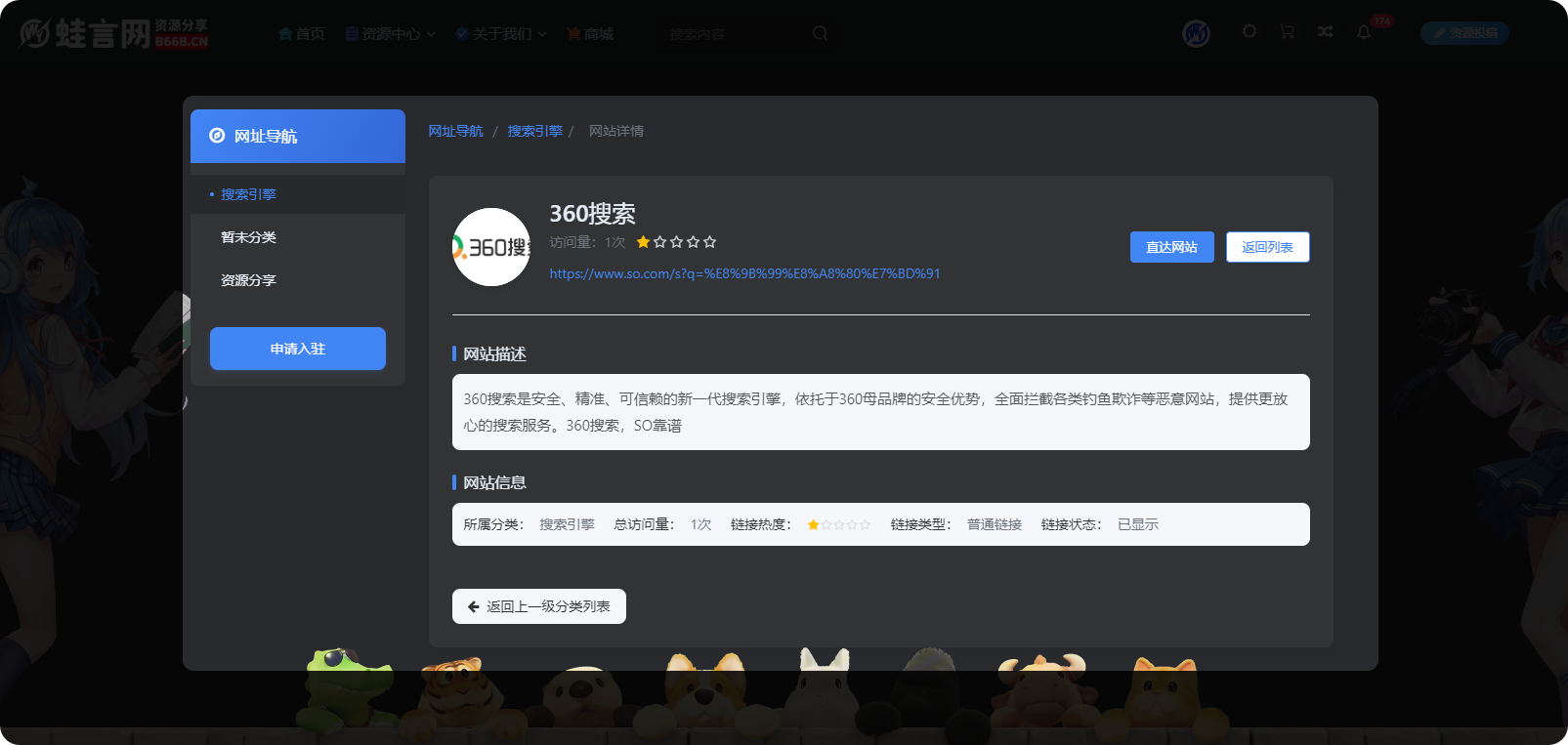Click the 网站信息 section heading
1568x745 pixels.
click(x=494, y=482)
